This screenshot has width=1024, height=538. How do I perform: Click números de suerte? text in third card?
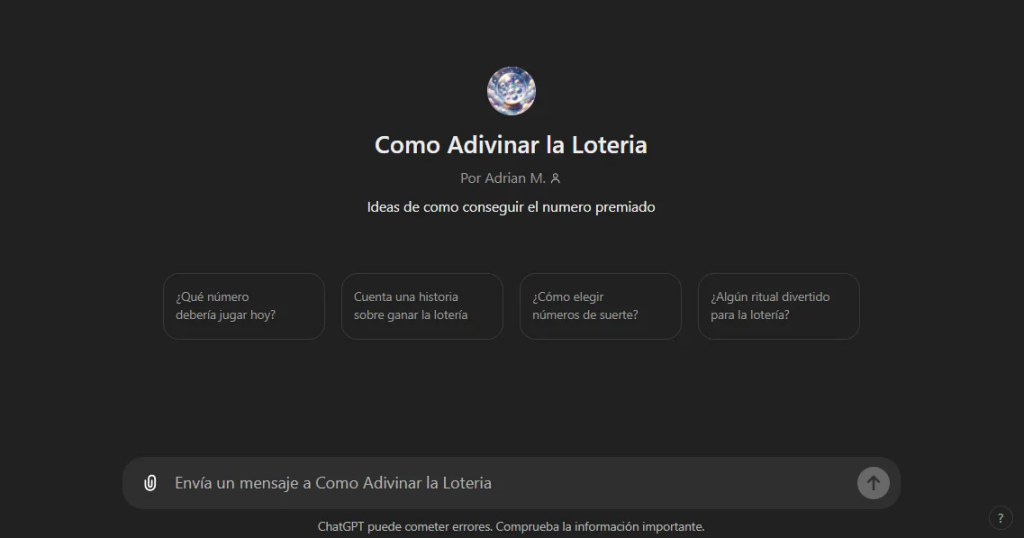[585, 315]
